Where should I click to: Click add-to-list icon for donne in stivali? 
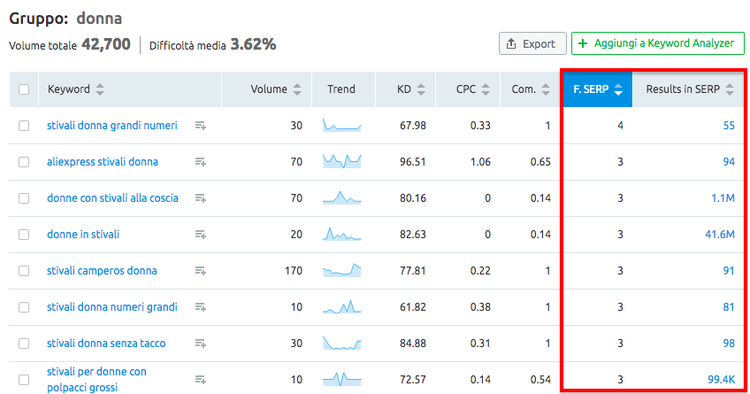[200, 235]
